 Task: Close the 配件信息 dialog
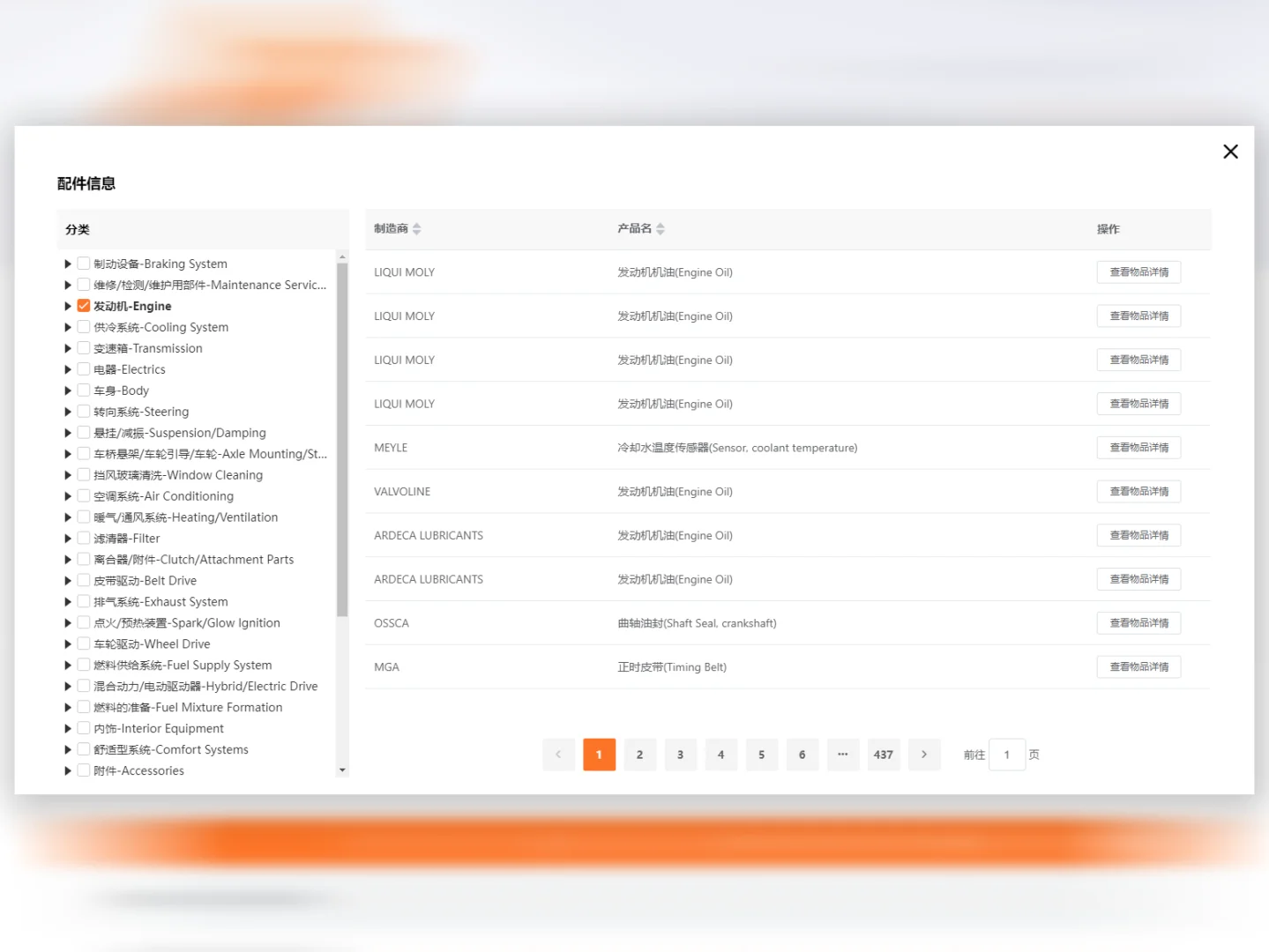click(1230, 152)
